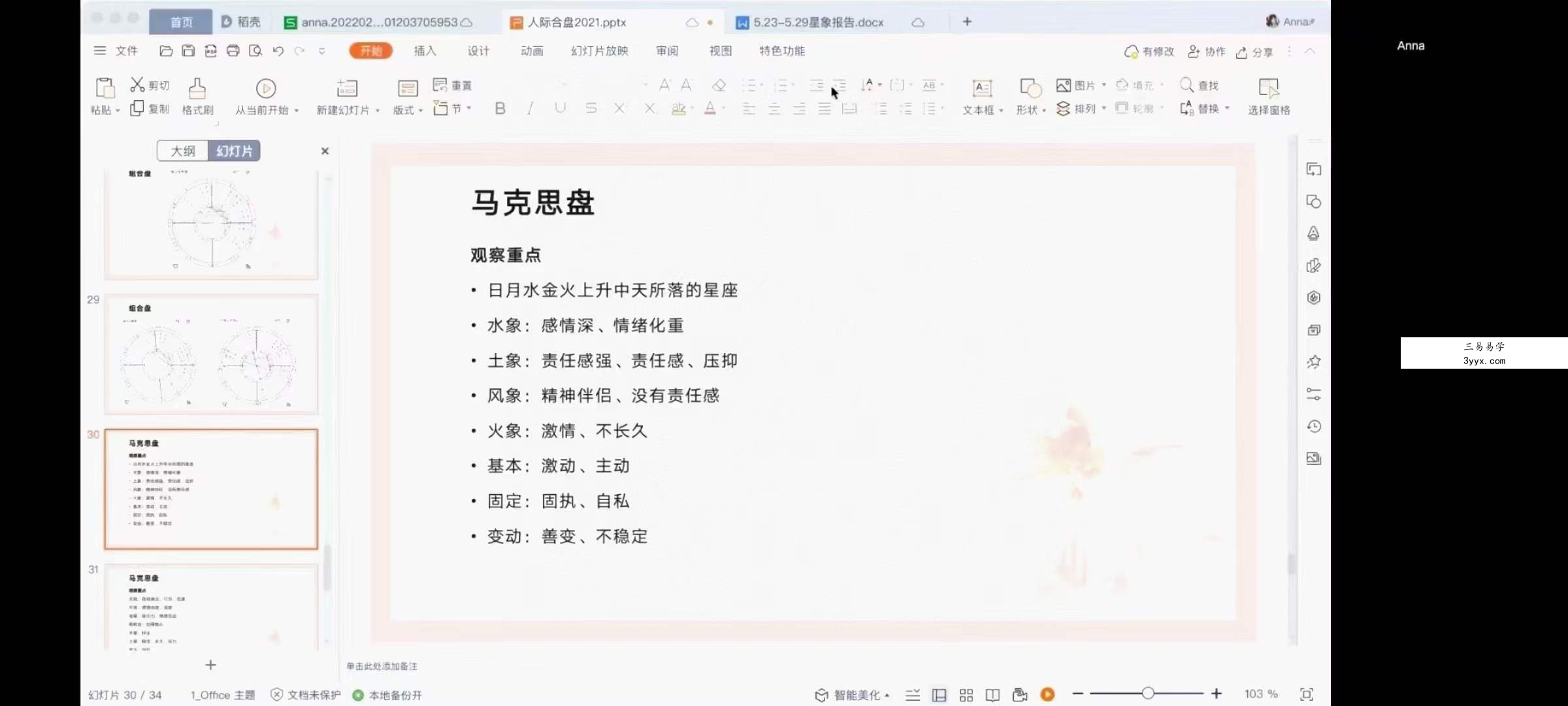
Task: Click 文档未保护 in the status bar
Action: (306, 695)
